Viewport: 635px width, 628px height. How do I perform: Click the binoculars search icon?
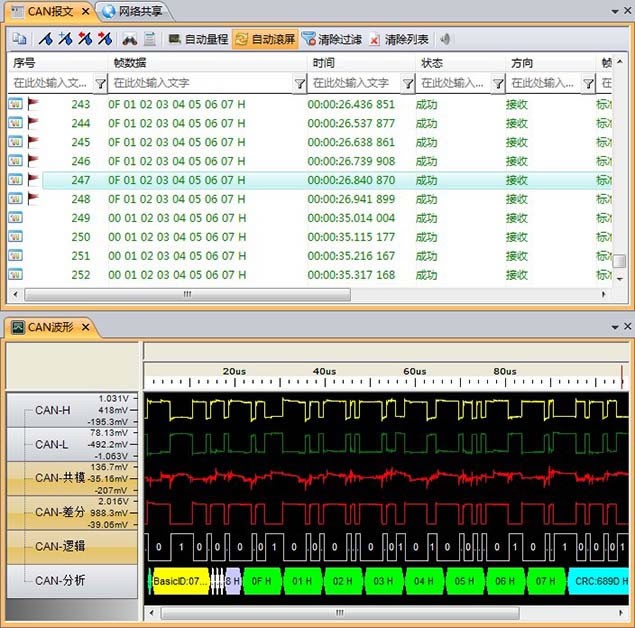[129, 40]
